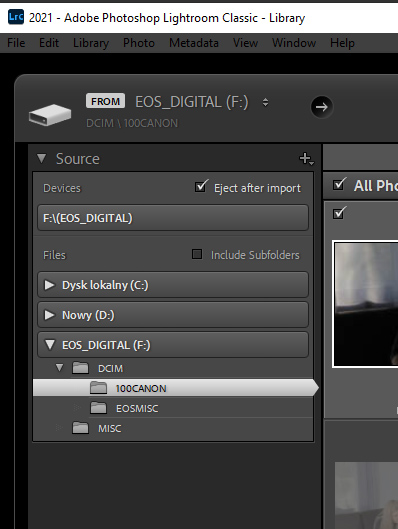Open source selector arrows next to EOS_DIGITAL (F:)
This screenshot has width=398, height=529.
[265, 102]
